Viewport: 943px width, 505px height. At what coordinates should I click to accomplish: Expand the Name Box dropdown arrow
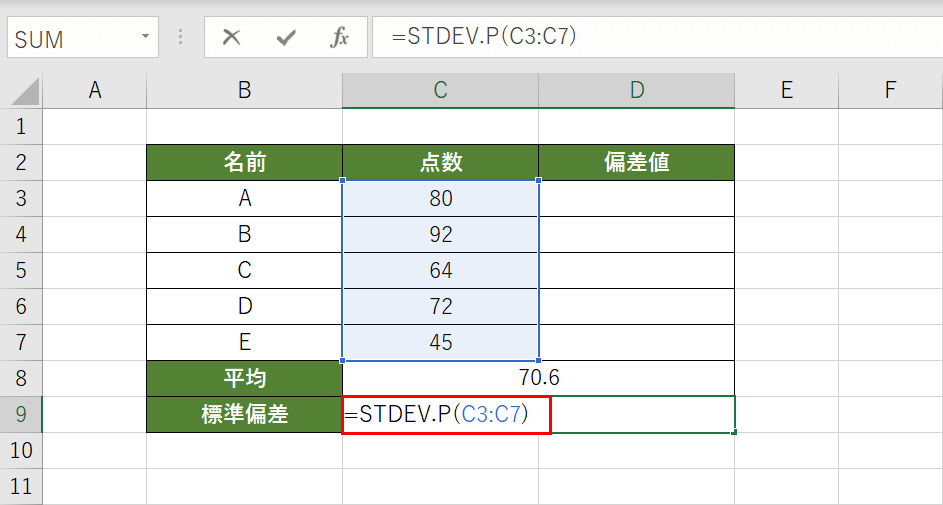click(x=146, y=38)
